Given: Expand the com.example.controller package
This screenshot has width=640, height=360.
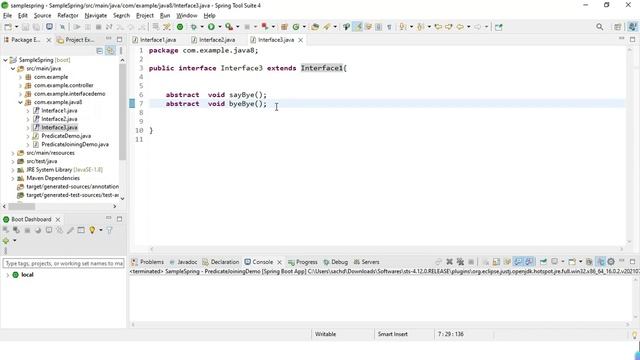Looking at the screenshot, I should [20, 85].
